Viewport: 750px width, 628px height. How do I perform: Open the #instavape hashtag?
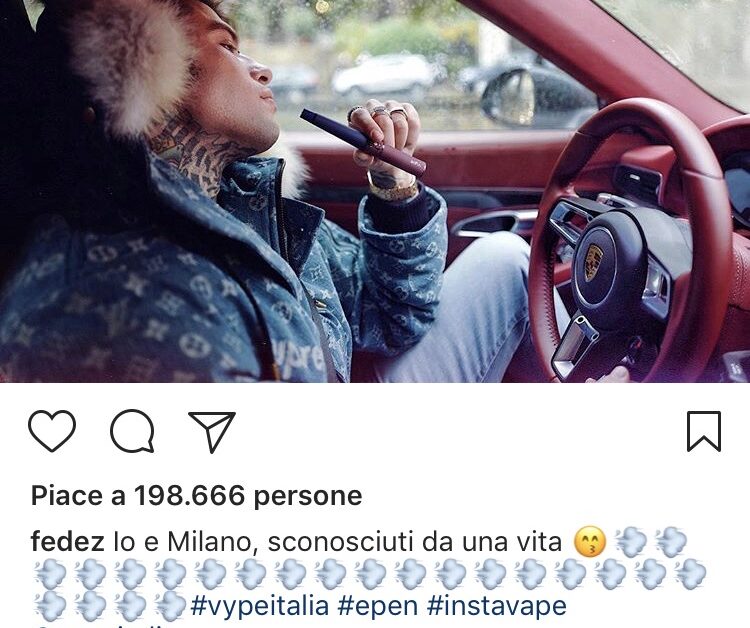coord(496,606)
